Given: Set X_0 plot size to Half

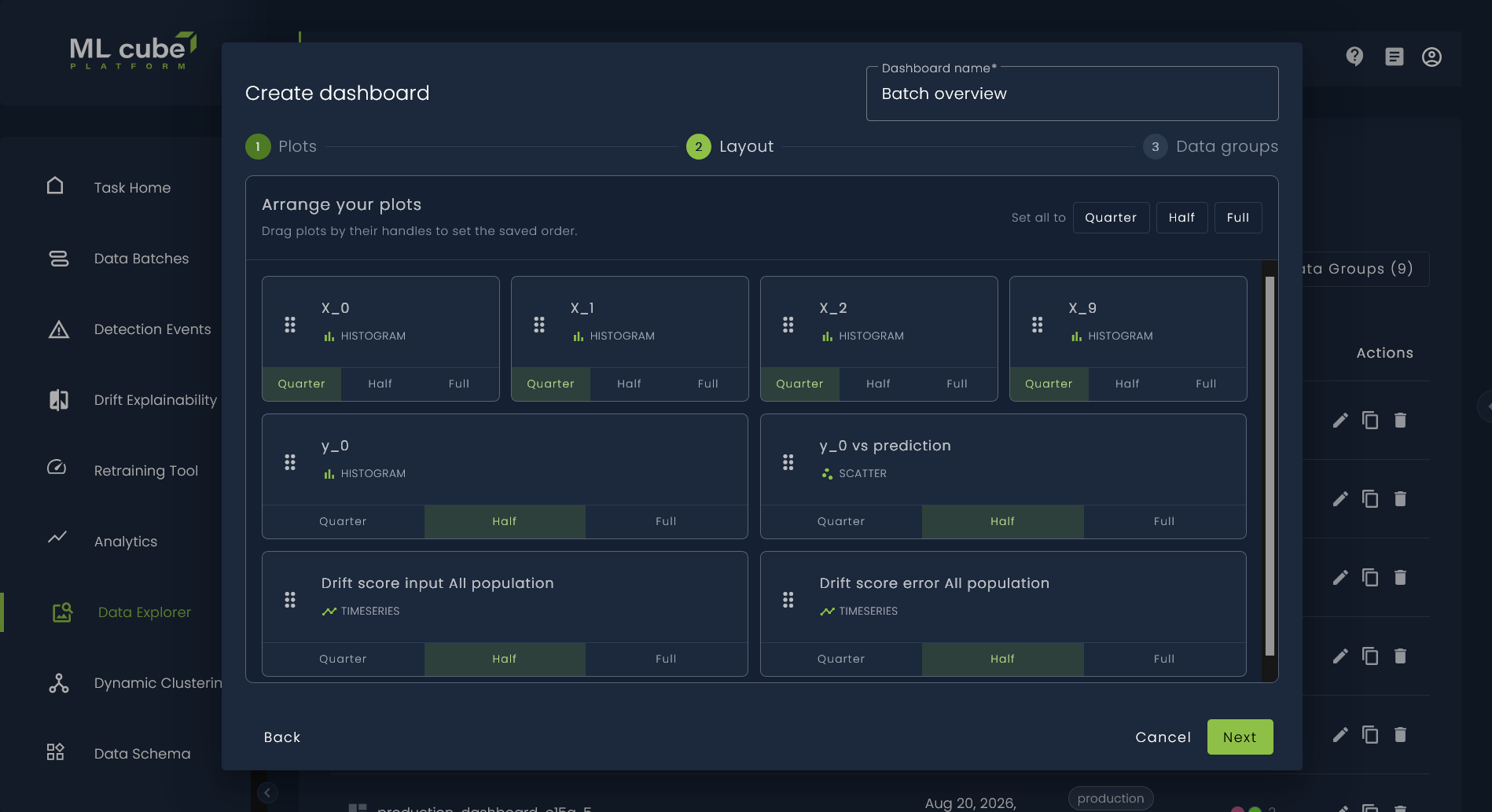Looking at the screenshot, I should tap(380, 384).
